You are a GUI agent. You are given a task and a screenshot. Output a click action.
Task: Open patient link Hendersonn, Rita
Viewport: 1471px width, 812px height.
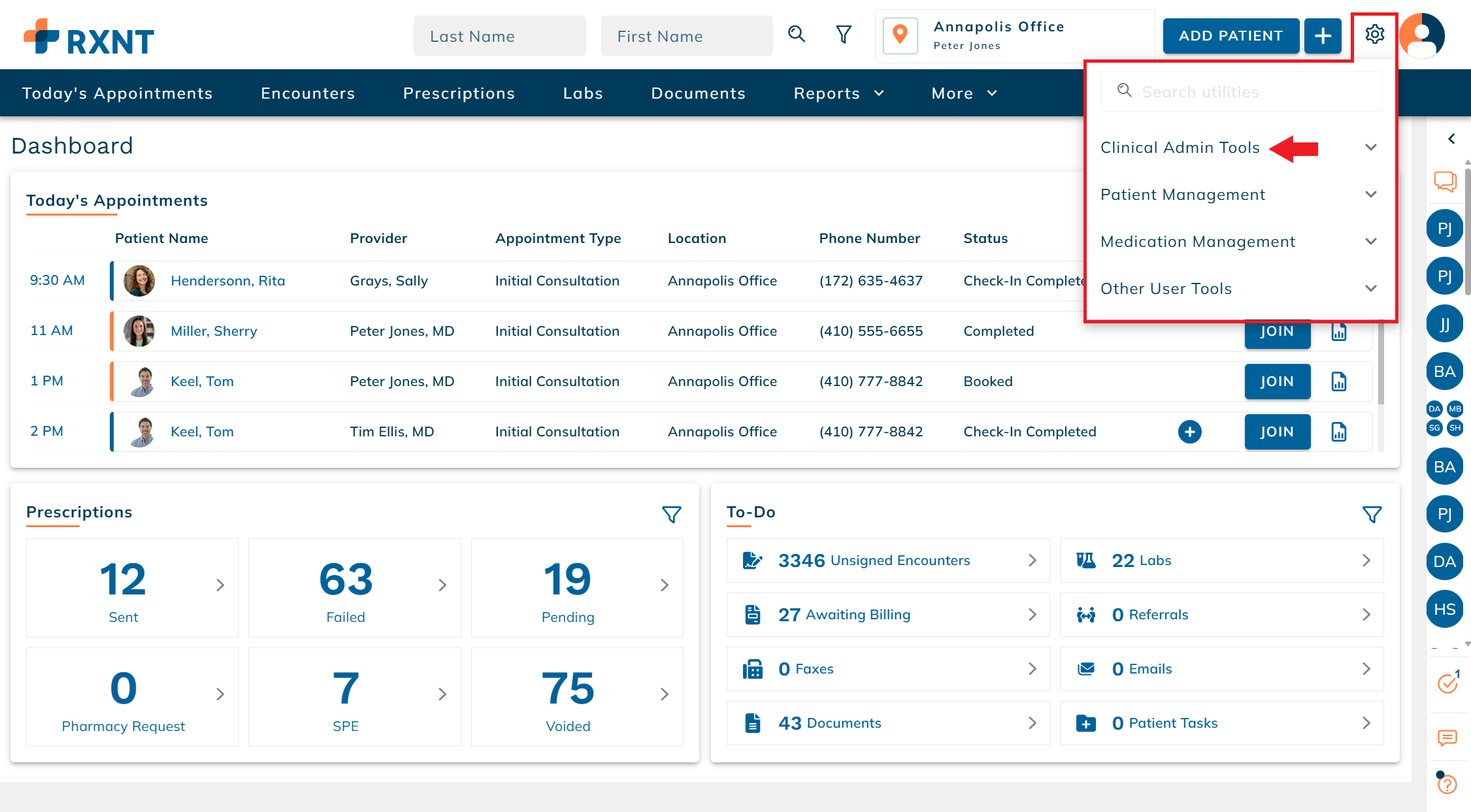(x=227, y=281)
